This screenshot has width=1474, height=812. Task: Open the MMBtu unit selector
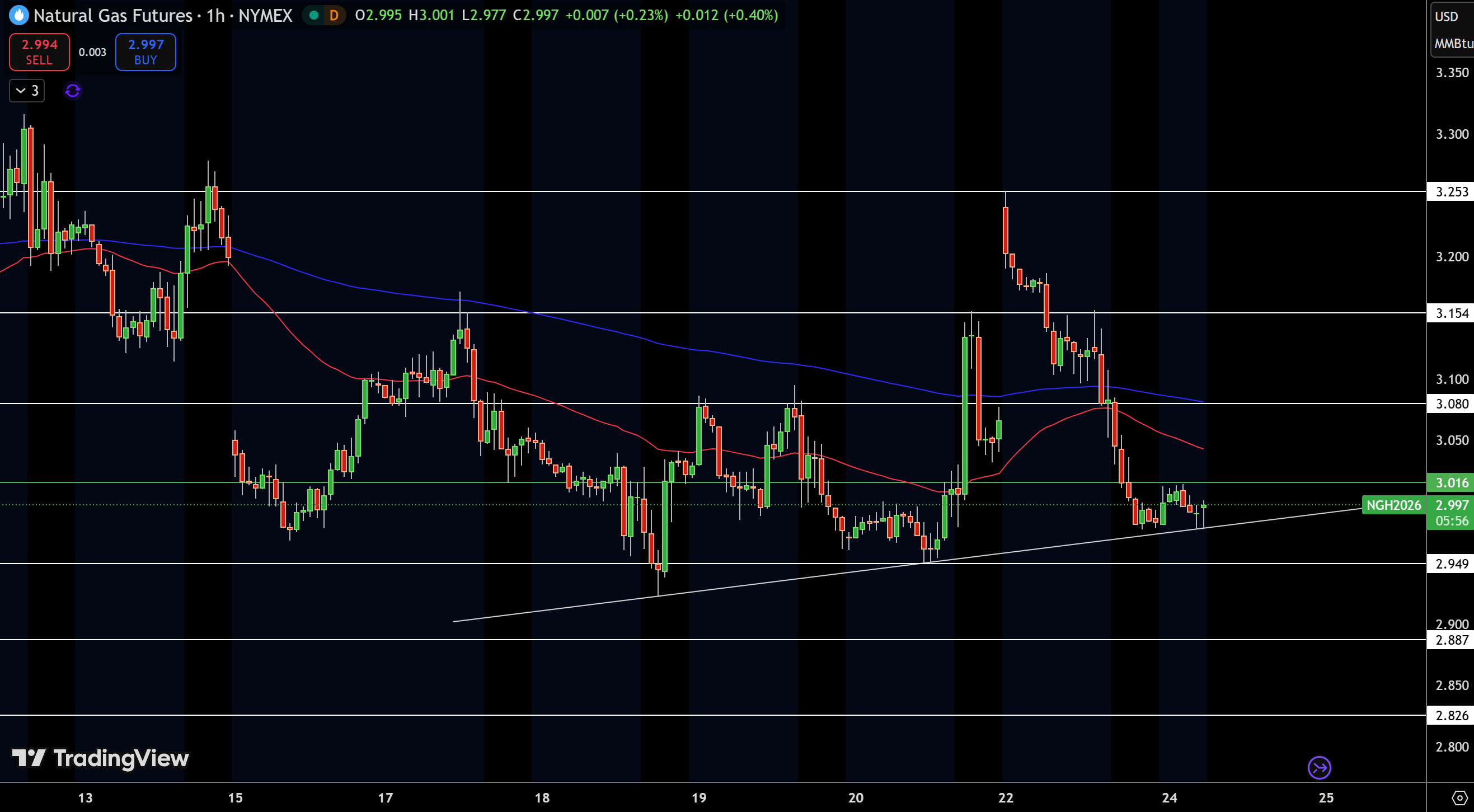pos(1453,44)
